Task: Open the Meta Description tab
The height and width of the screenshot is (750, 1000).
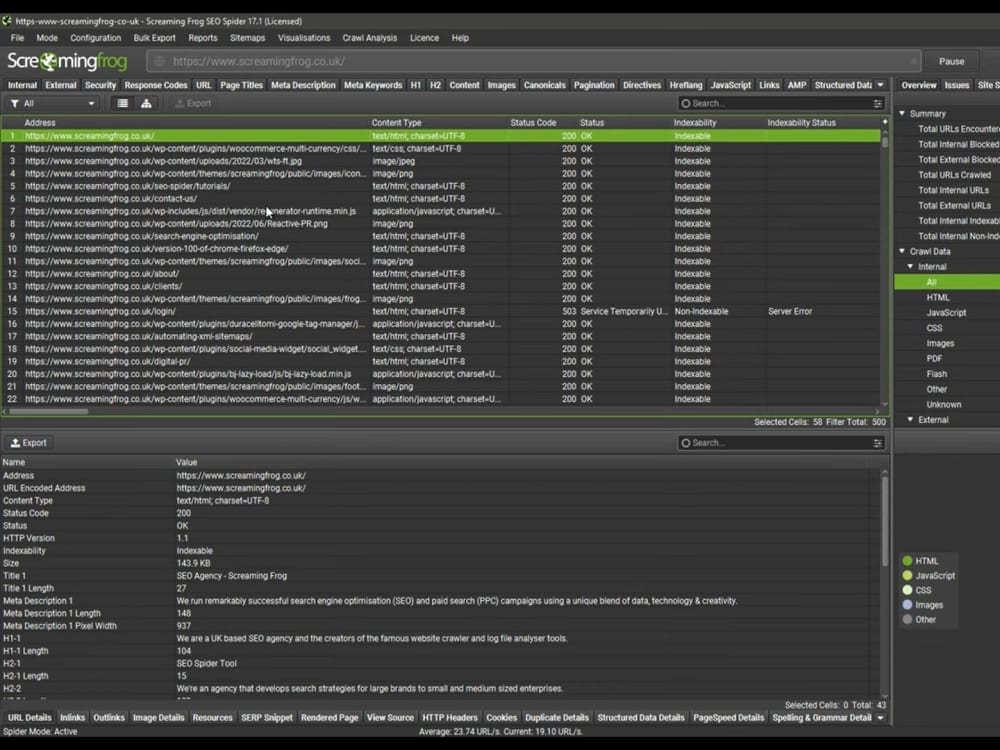Action: point(303,85)
